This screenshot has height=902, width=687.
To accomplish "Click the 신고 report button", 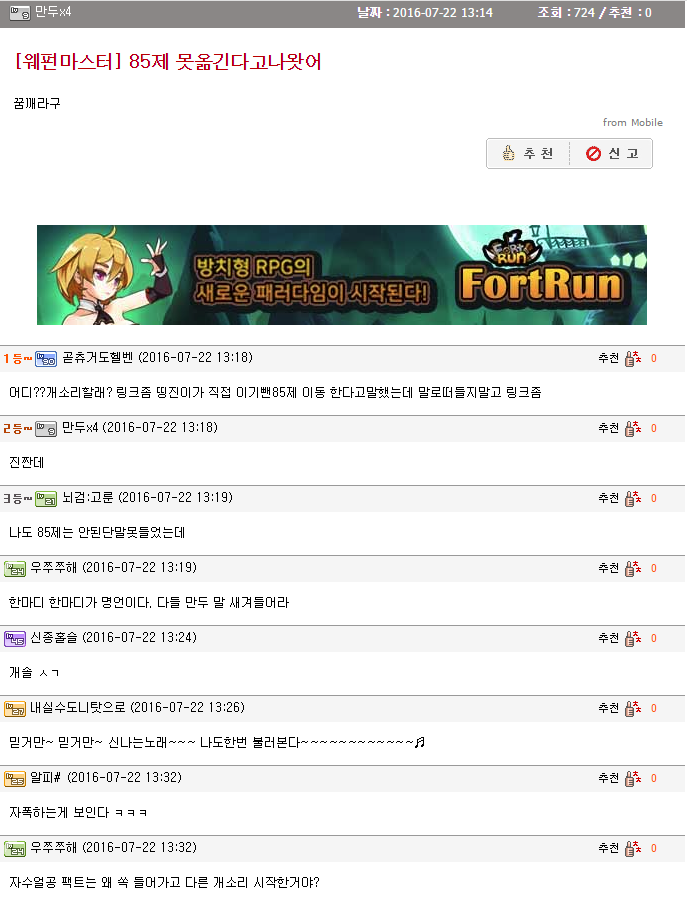I will click(x=611, y=154).
